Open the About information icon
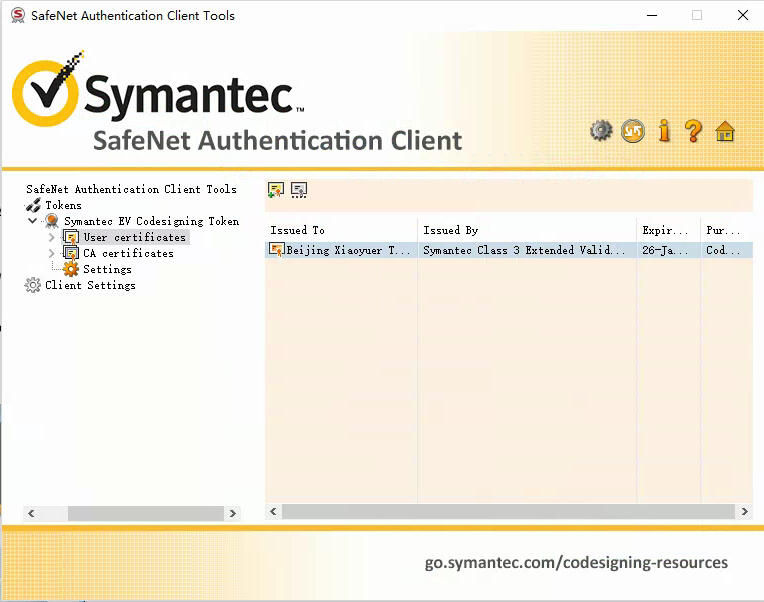 [664, 131]
